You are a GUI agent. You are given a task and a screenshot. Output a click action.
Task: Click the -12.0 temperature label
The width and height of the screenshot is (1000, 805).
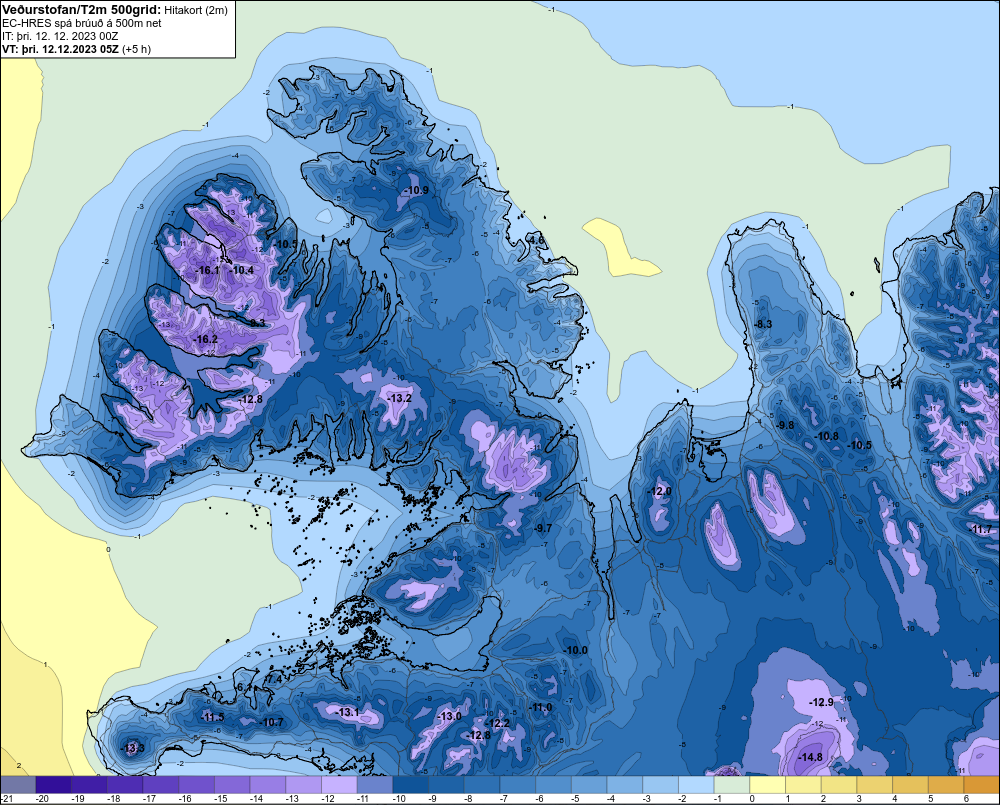[x=659, y=491]
